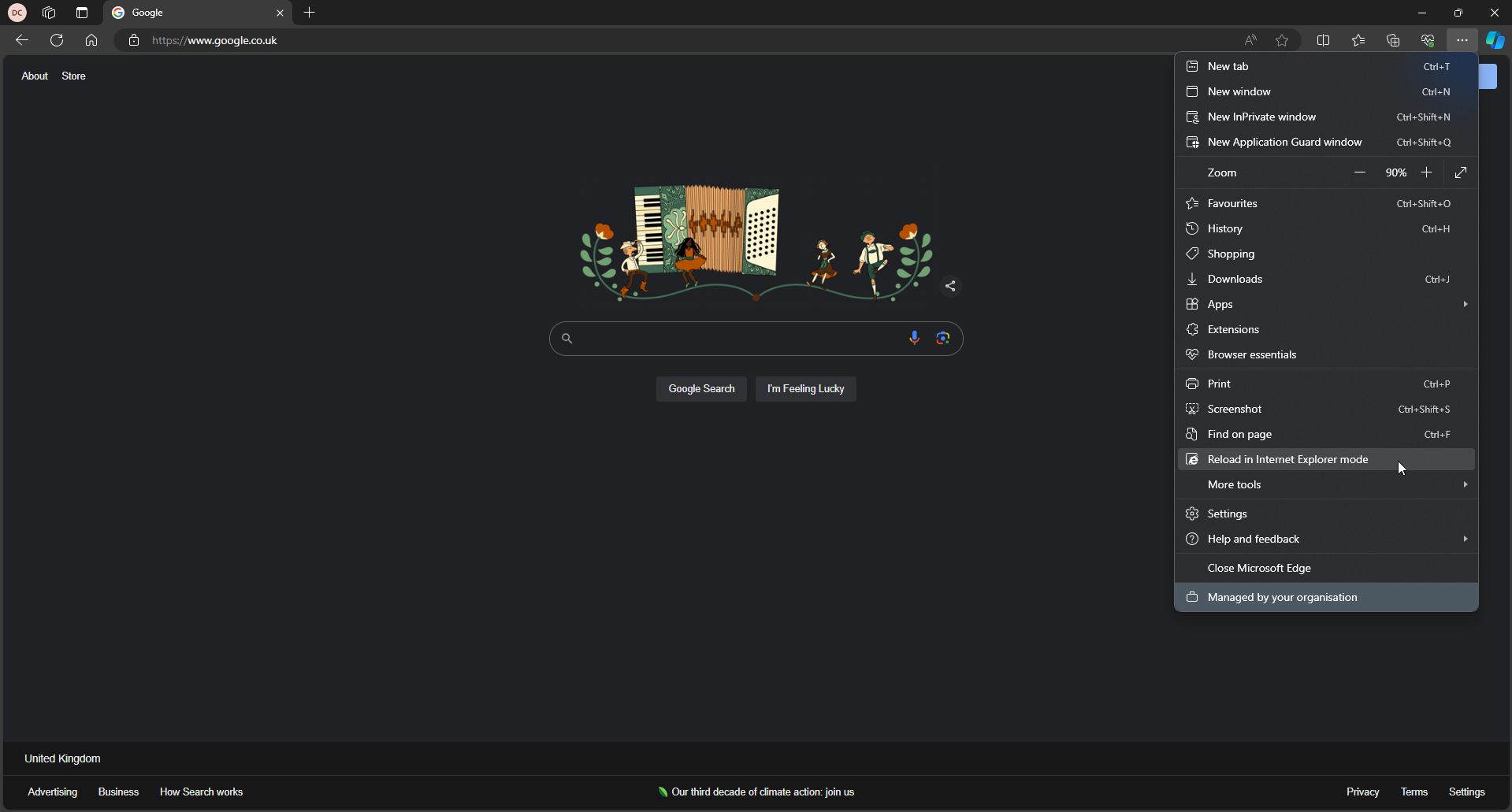
Task: Open Favourites from the menu
Action: click(x=1327, y=203)
